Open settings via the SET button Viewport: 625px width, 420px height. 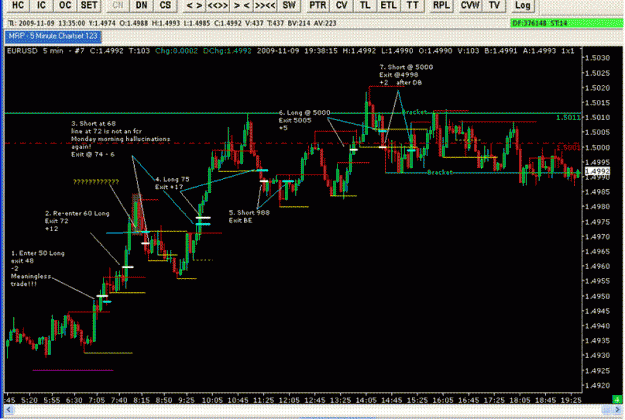[x=89, y=5]
